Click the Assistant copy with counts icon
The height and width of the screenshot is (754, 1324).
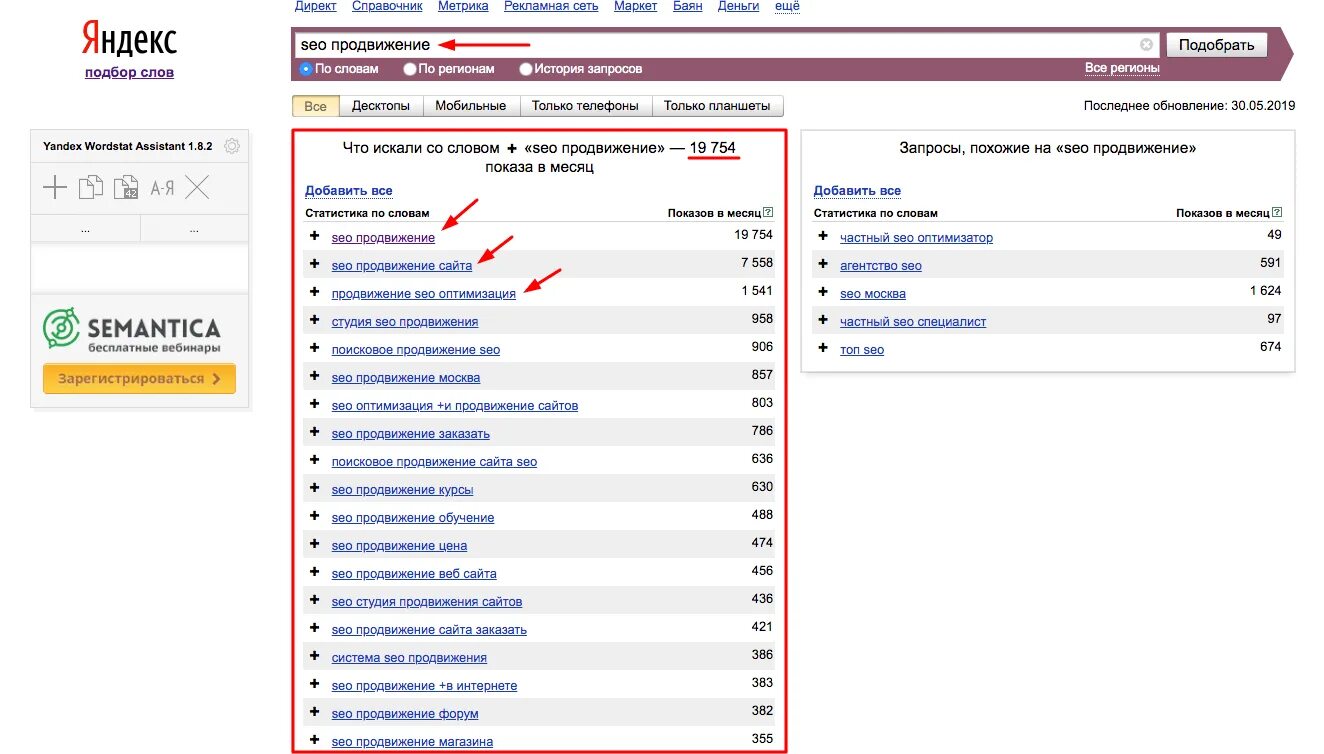pos(127,187)
